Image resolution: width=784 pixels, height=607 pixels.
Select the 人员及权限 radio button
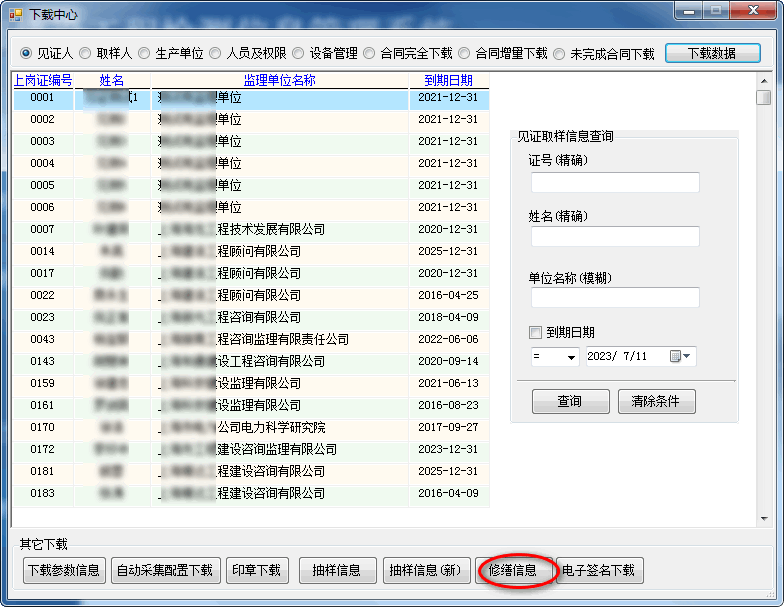coord(216,53)
